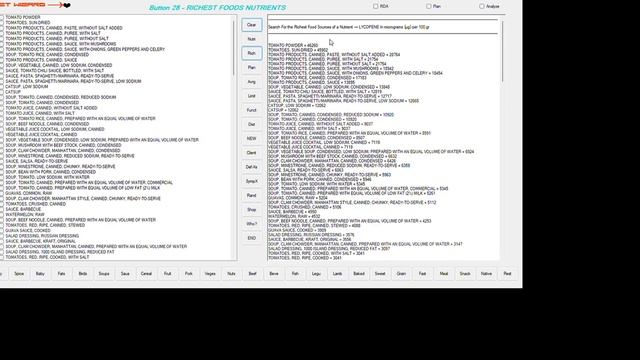This screenshot has height=360, width=640.
Task: Select SAUCE, SALSA, READY-TO-SERVE in left list
Action: [36, 161]
